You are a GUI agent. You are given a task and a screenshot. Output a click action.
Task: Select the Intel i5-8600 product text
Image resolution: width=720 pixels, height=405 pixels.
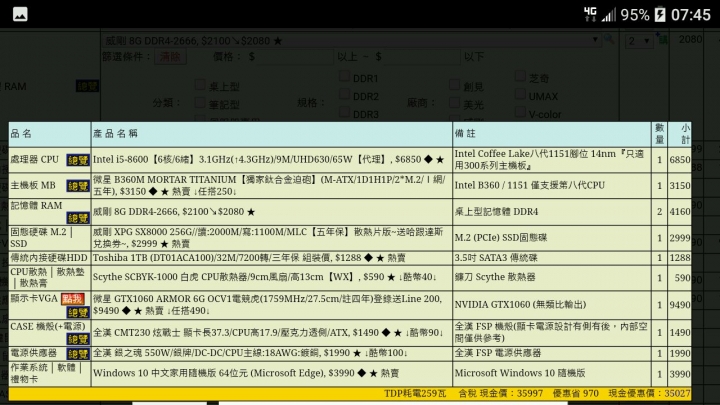(269, 159)
